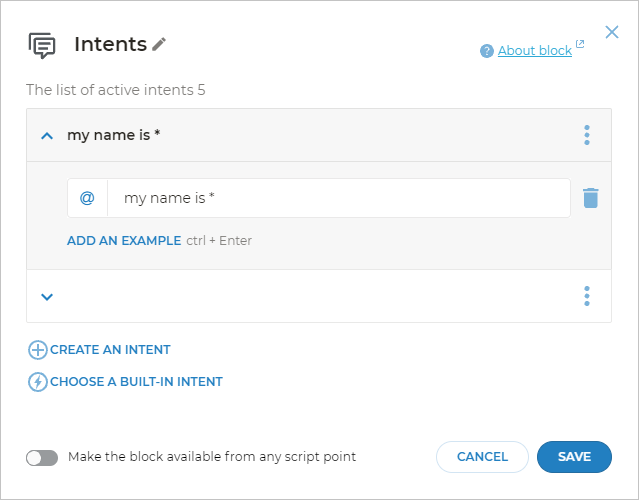The height and width of the screenshot is (500, 639).
Task: Expand the second unnamed intent
Action: 47,296
